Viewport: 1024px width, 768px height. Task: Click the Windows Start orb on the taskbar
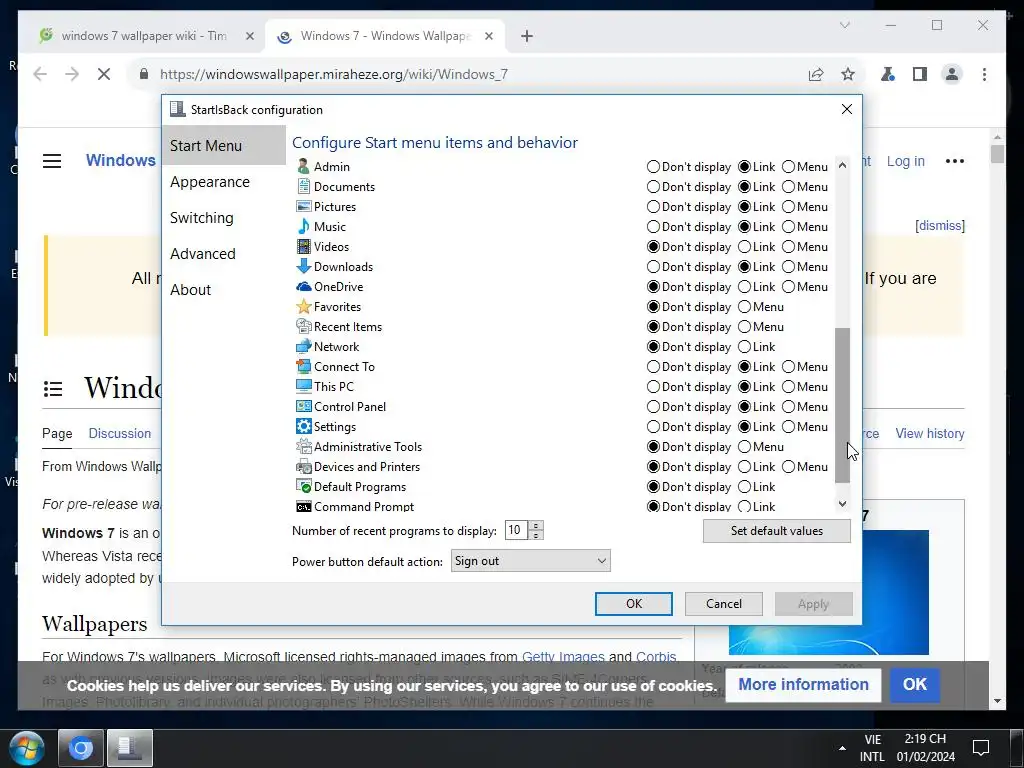(26, 748)
